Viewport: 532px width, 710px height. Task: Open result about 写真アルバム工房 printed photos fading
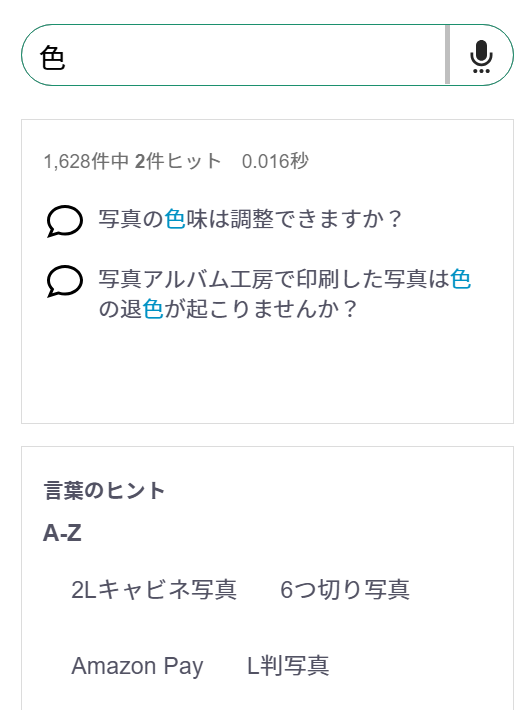pyautogui.click(x=285, y=294)
